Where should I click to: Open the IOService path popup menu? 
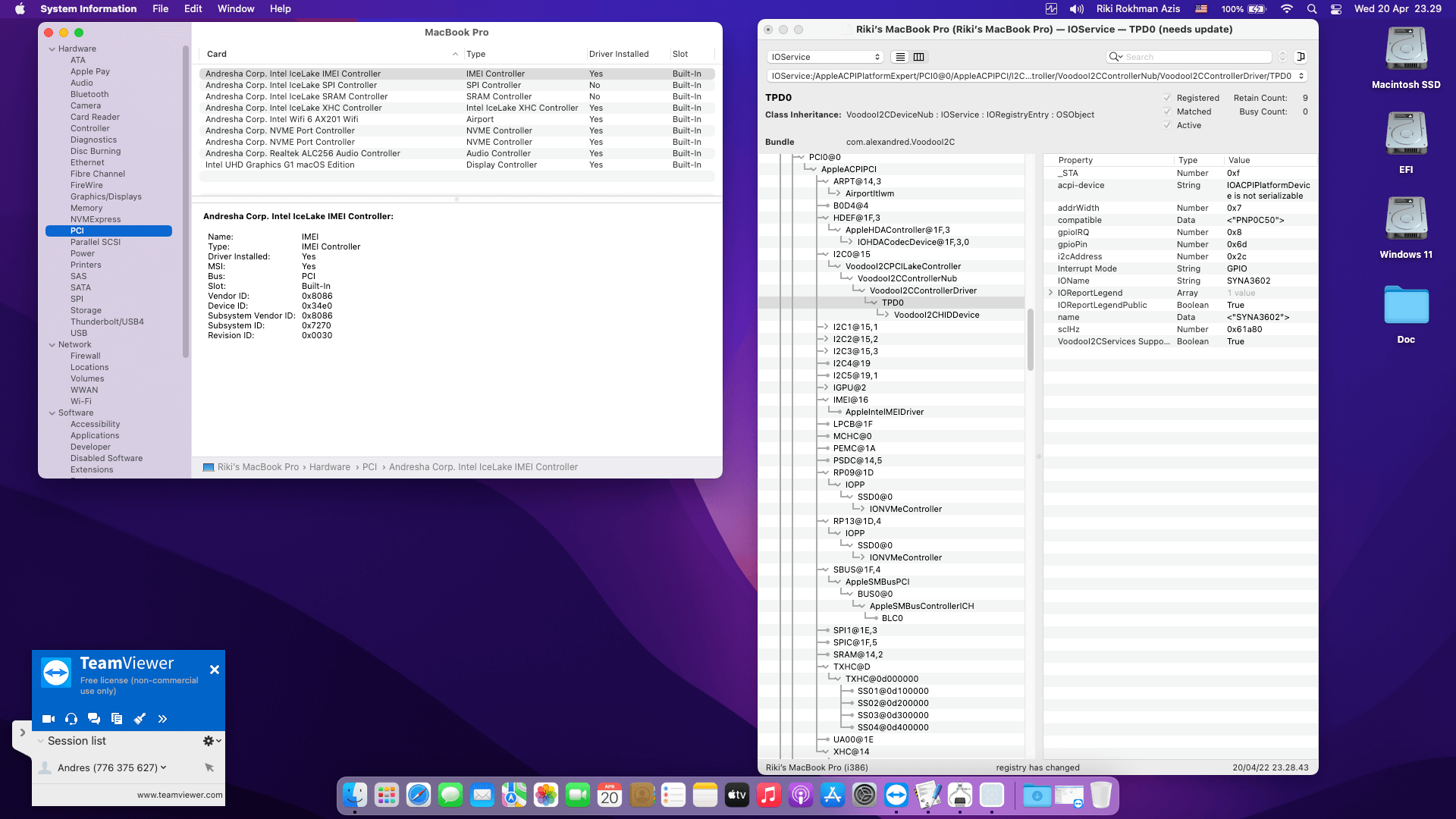point(1037,76)
